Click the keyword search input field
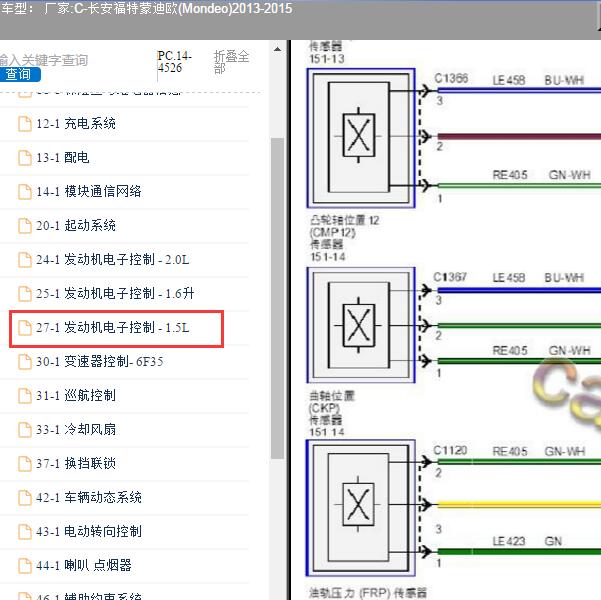The height and width of the screenshot is (600, 601). [x=44, y=60]
